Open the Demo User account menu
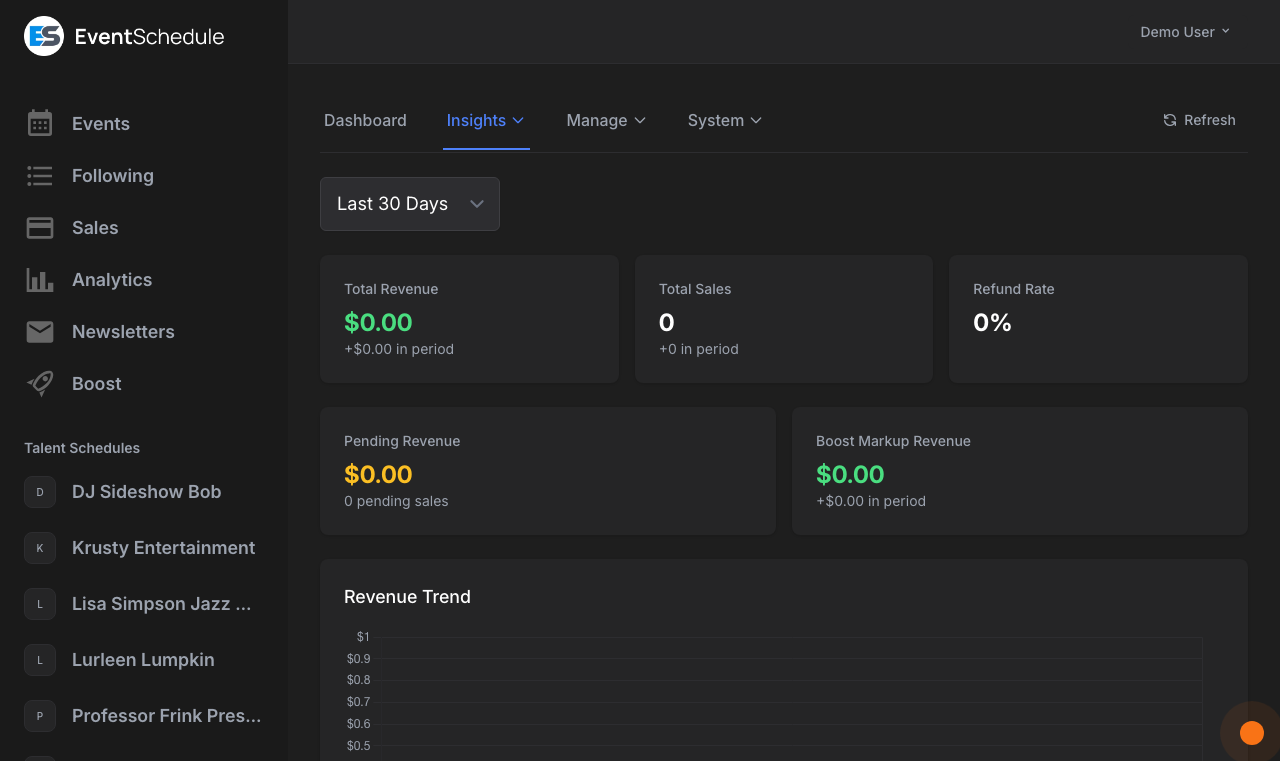 [x=1185, y=32]
